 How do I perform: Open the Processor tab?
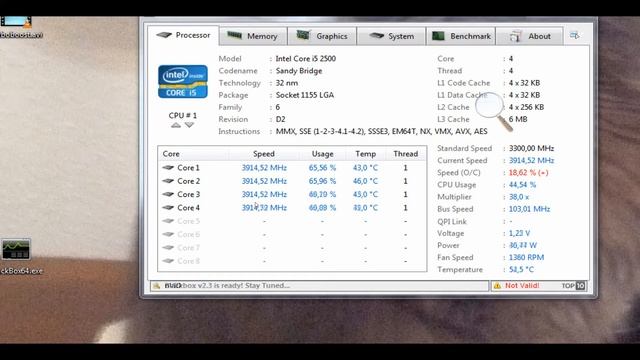tap(183, 36)
